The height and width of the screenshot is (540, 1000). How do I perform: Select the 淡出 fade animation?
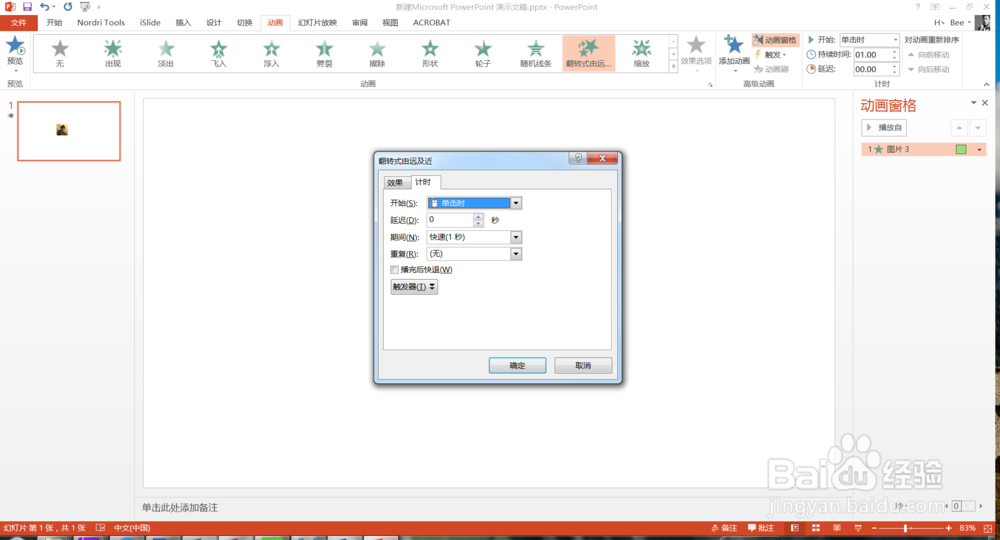tap(166, 53)
